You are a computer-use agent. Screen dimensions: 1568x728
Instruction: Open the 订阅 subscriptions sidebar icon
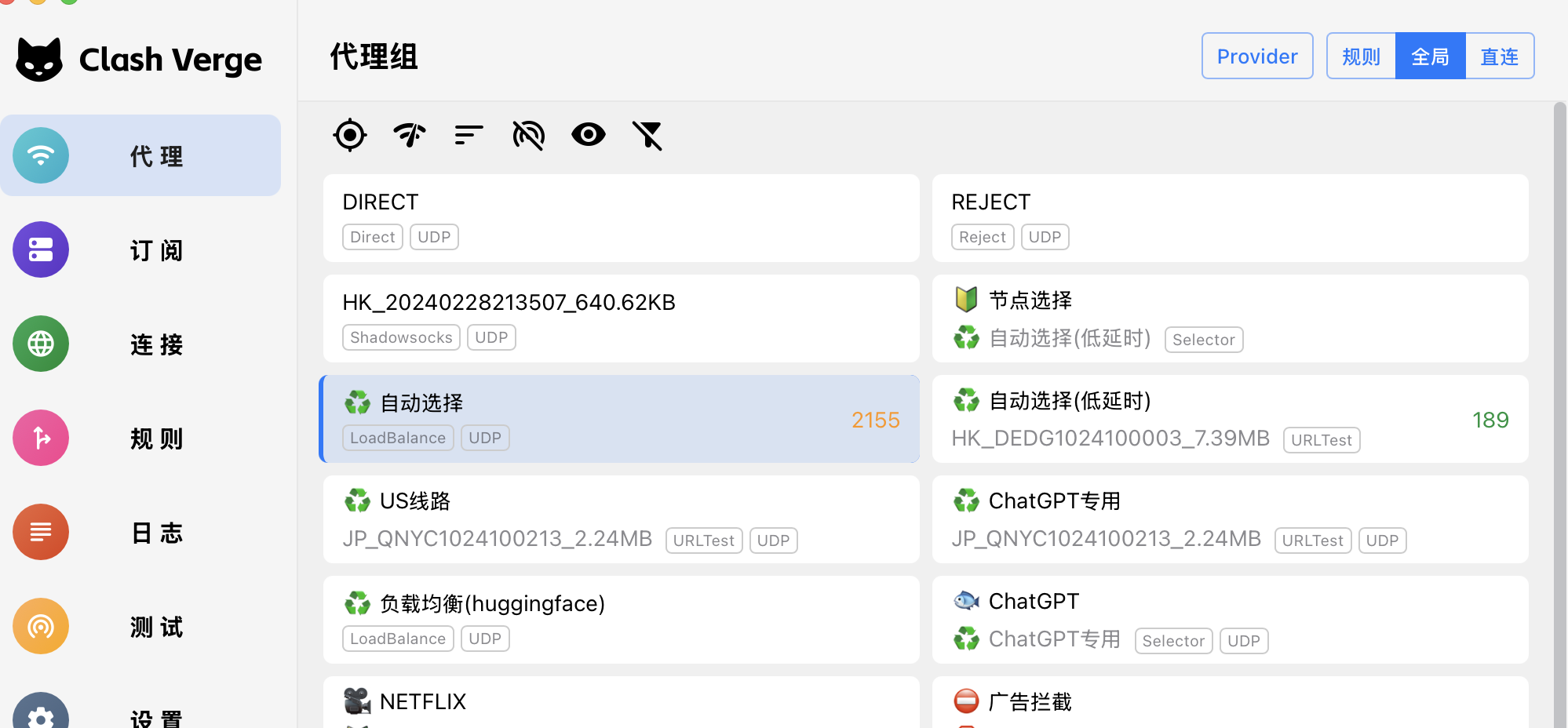point(41,249)
